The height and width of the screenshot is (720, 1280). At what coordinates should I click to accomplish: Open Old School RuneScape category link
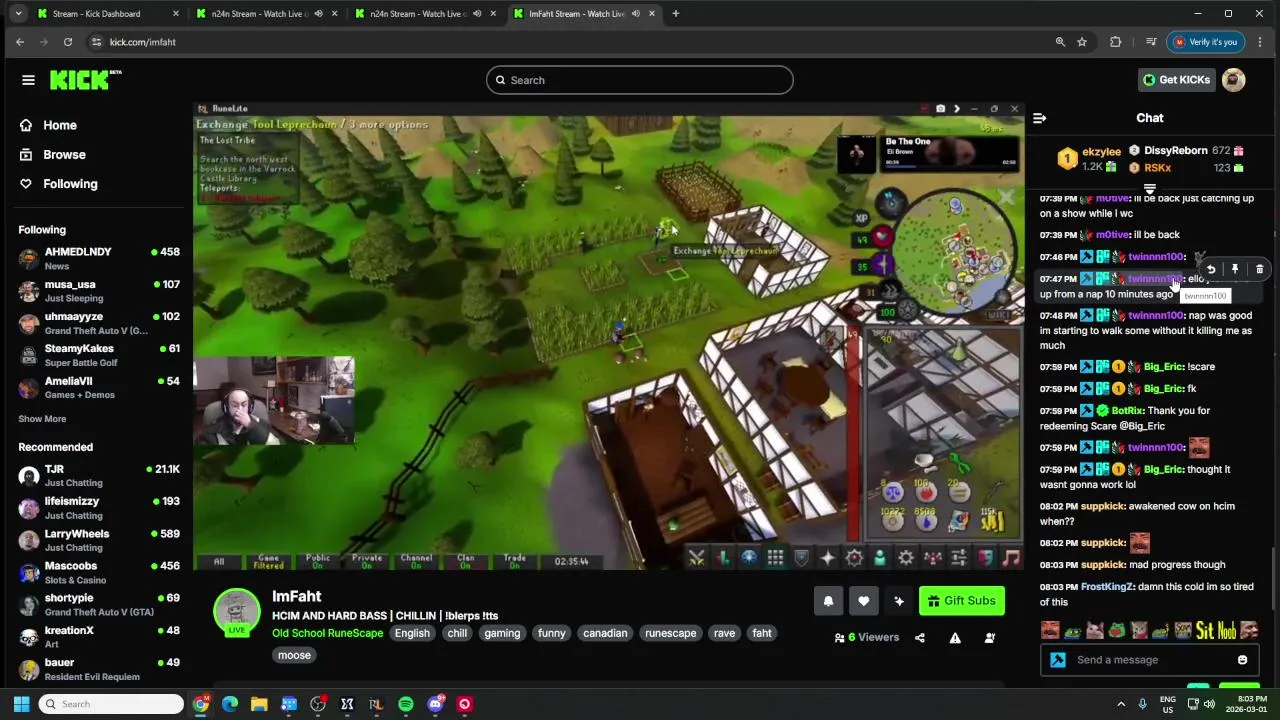point(328,634)
